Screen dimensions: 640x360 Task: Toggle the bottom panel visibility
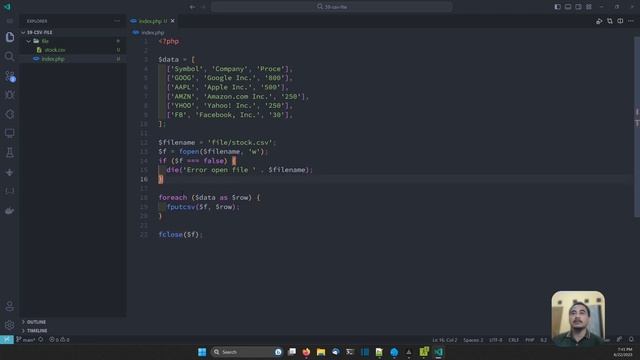(568, 7)
